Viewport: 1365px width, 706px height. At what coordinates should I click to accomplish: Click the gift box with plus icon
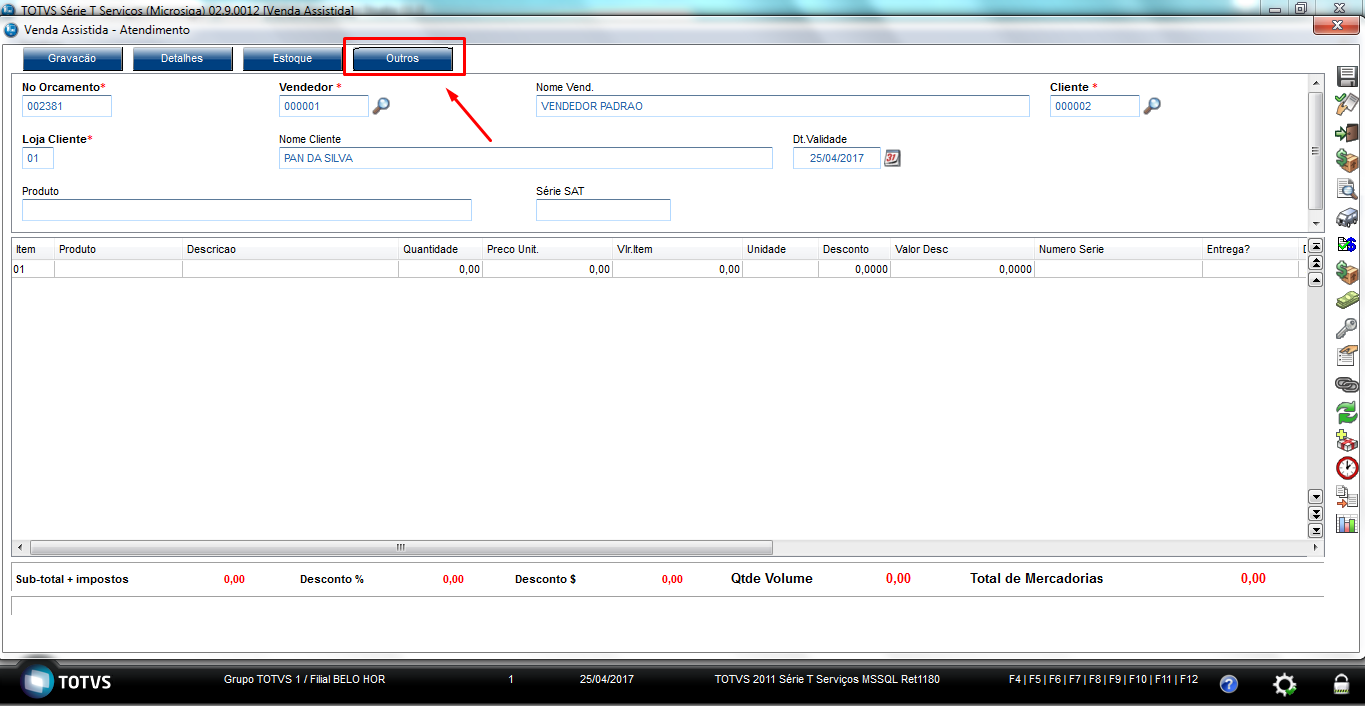click(1347, 440)
